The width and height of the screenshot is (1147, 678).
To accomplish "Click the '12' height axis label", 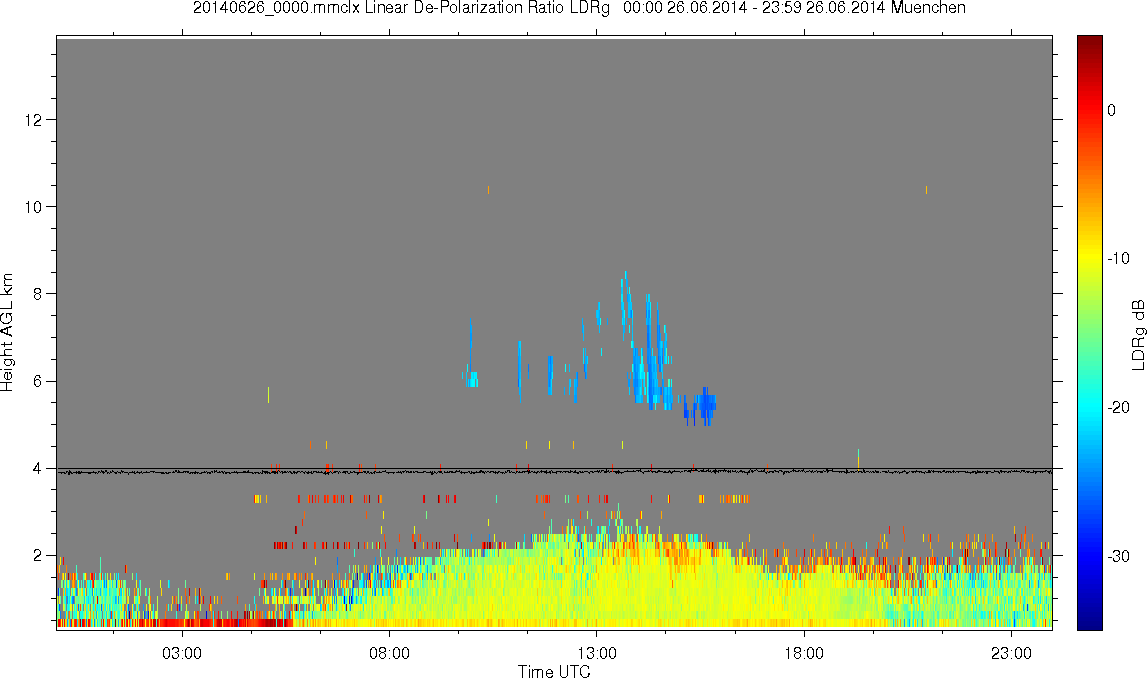I will 33,119.
